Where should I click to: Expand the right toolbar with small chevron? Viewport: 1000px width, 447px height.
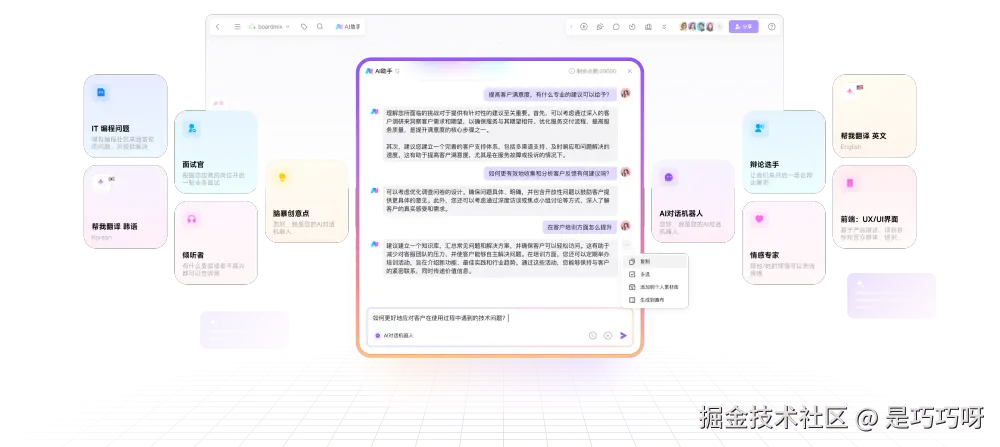coord(571,27)
